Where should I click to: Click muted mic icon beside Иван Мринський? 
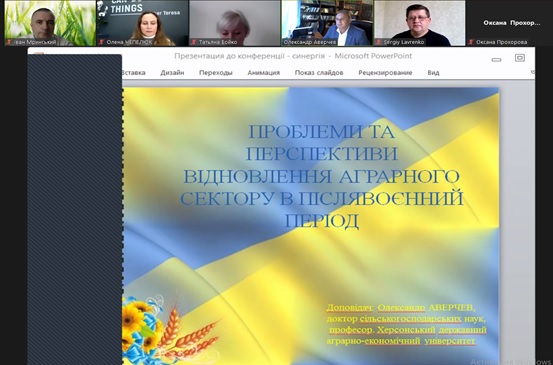tap(9, 42)
